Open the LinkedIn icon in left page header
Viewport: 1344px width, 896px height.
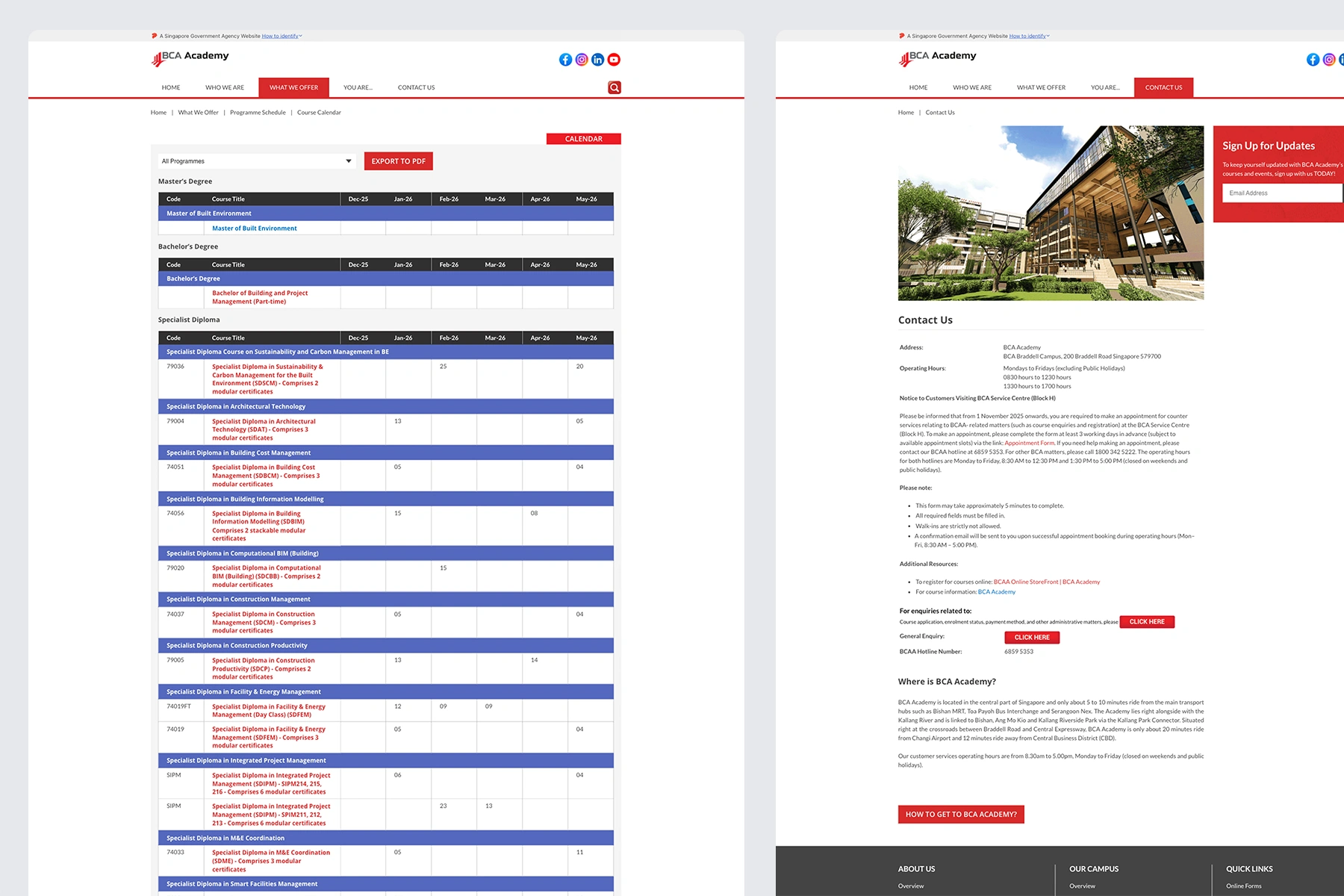click(597, 60)
